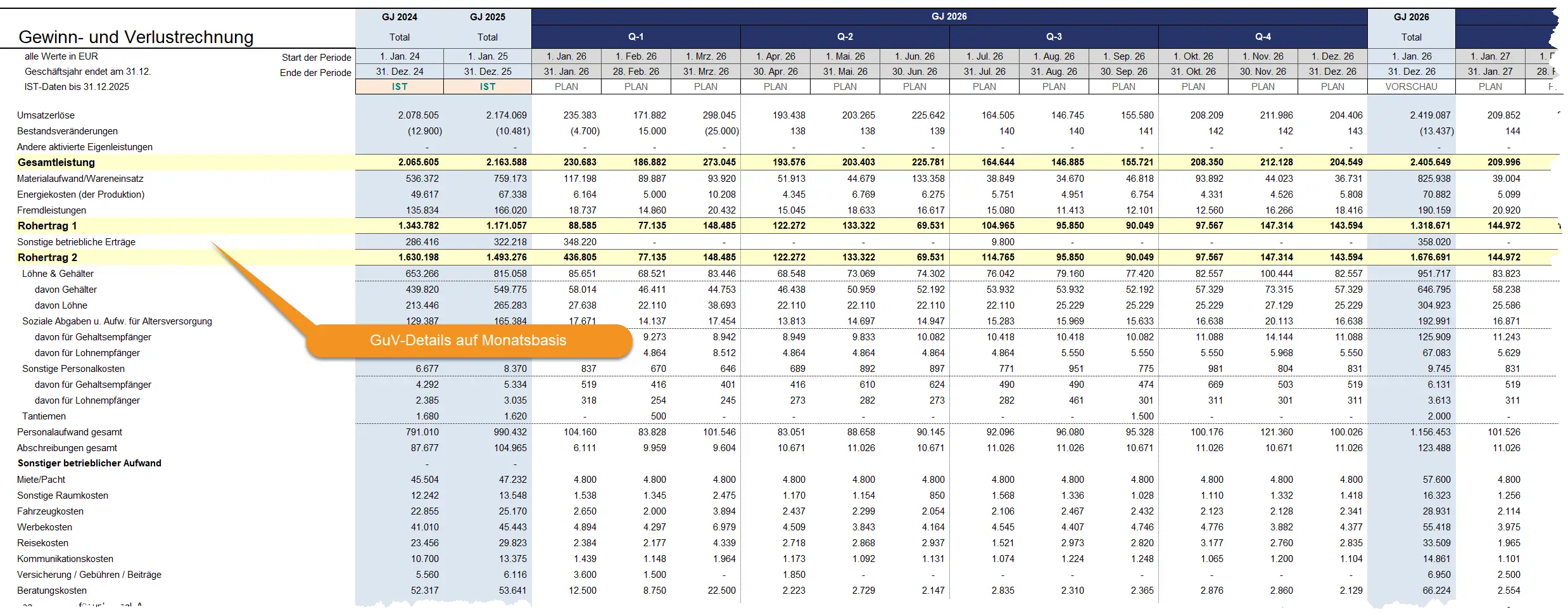Select the Rohertrag 2 row label

coord(47,258)
